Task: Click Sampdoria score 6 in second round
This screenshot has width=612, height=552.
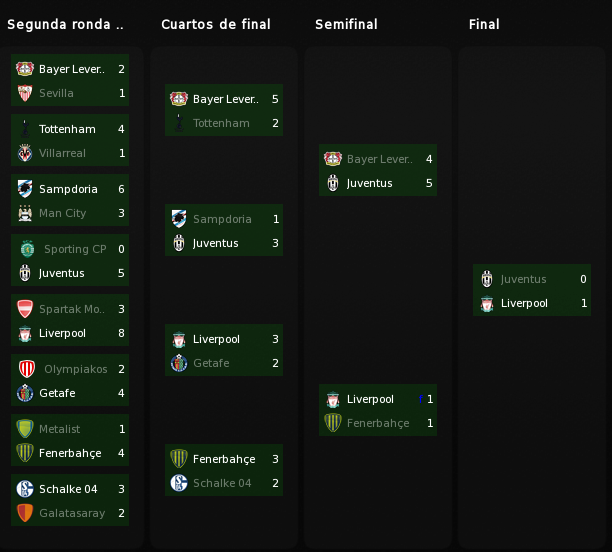Action: (x=121, y=189)
